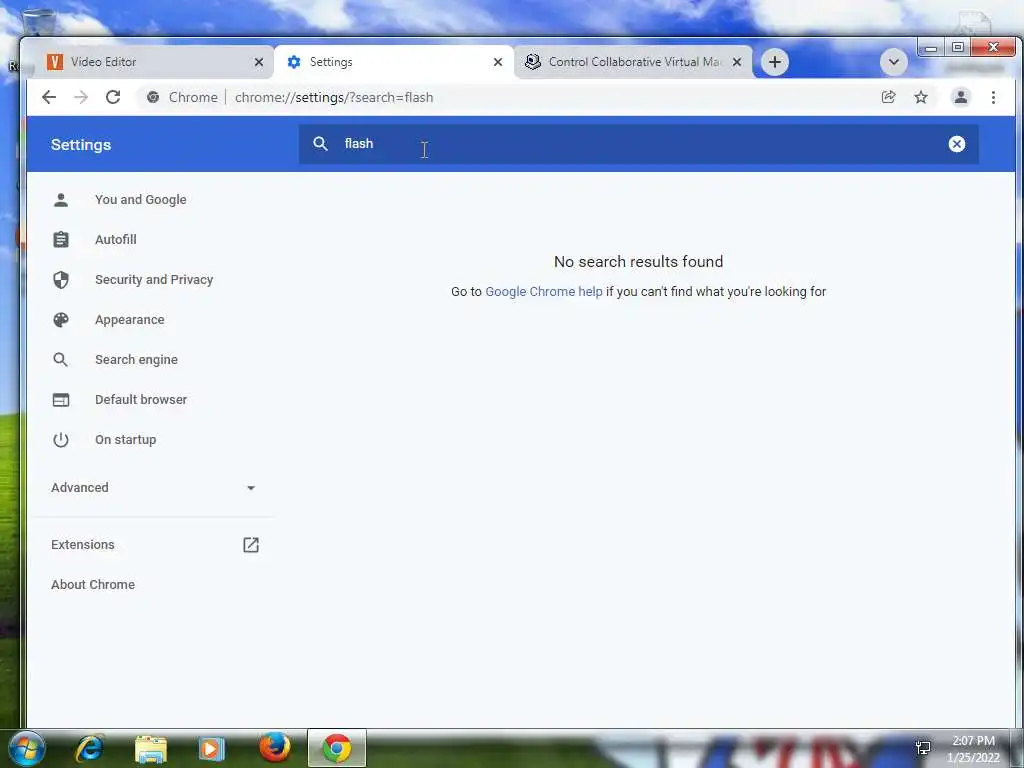Screen dimensions: 1024x768
Task: Open the taskbar clock showing 2:07 PM
Action: [x=973, y=749]
